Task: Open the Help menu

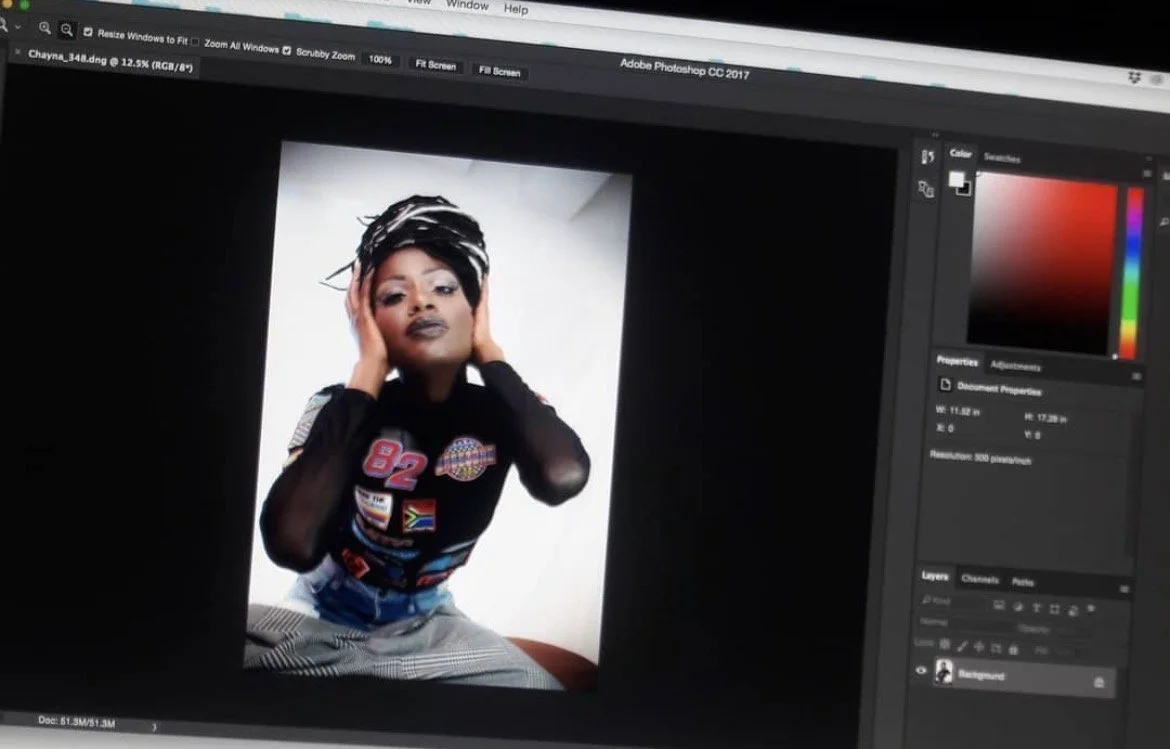Action: coord(516,9)
